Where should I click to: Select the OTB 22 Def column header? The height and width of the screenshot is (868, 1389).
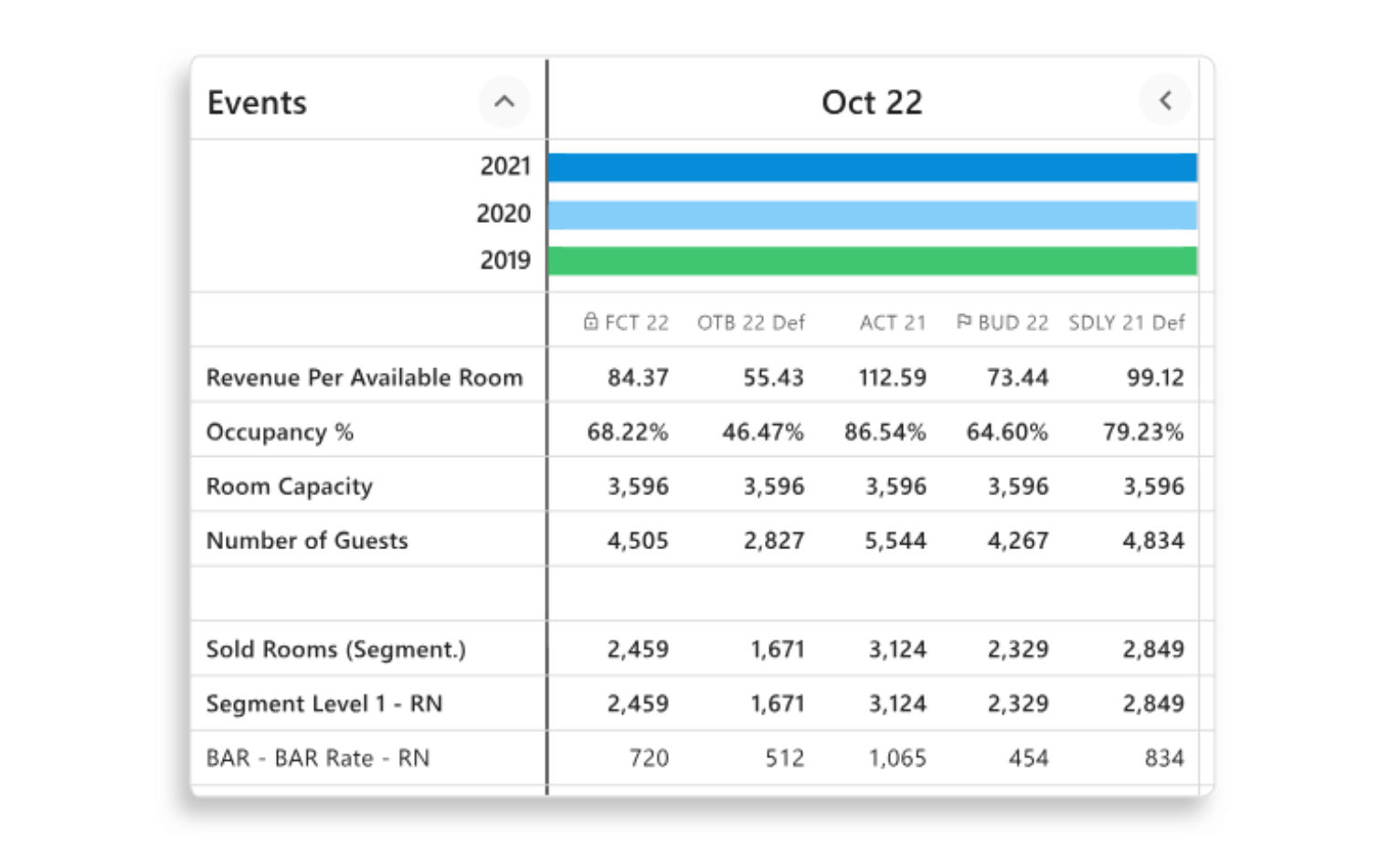coord(750,323)
